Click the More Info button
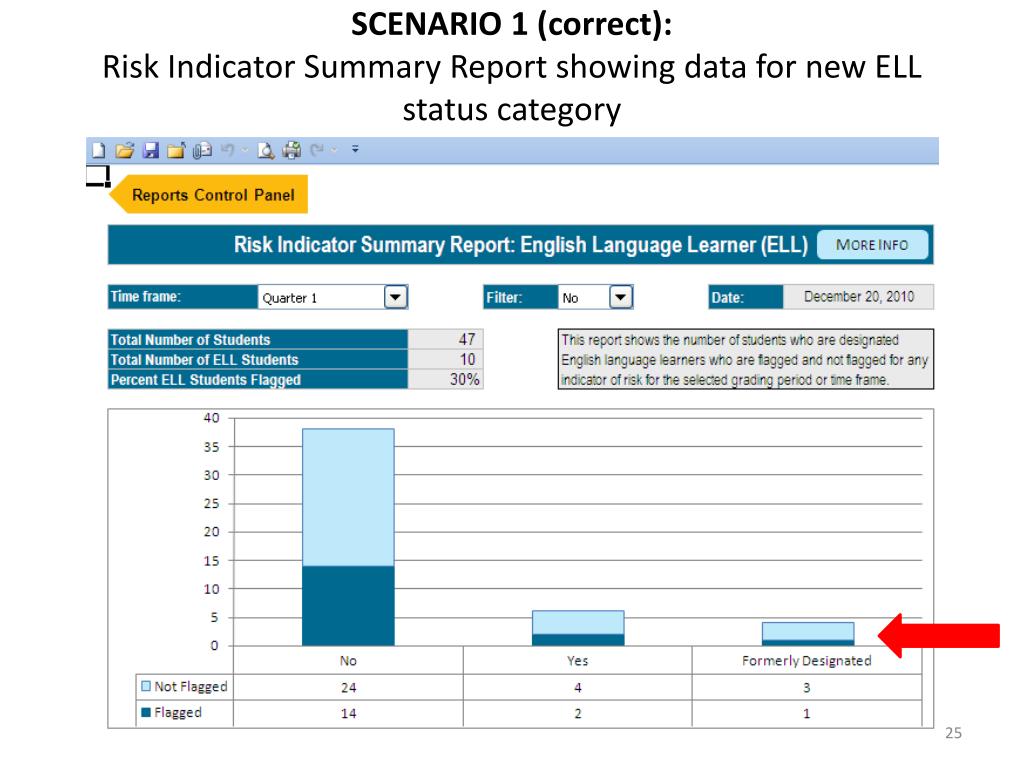The image size is (1024, 768). coord(872,245)
